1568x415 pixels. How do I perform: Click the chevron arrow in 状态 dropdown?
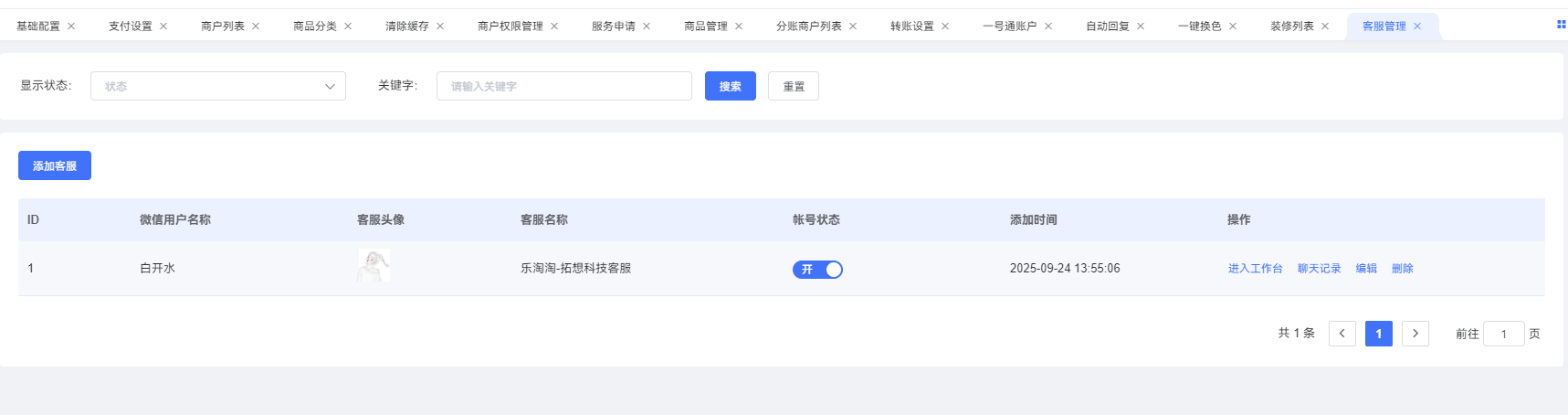330,87
